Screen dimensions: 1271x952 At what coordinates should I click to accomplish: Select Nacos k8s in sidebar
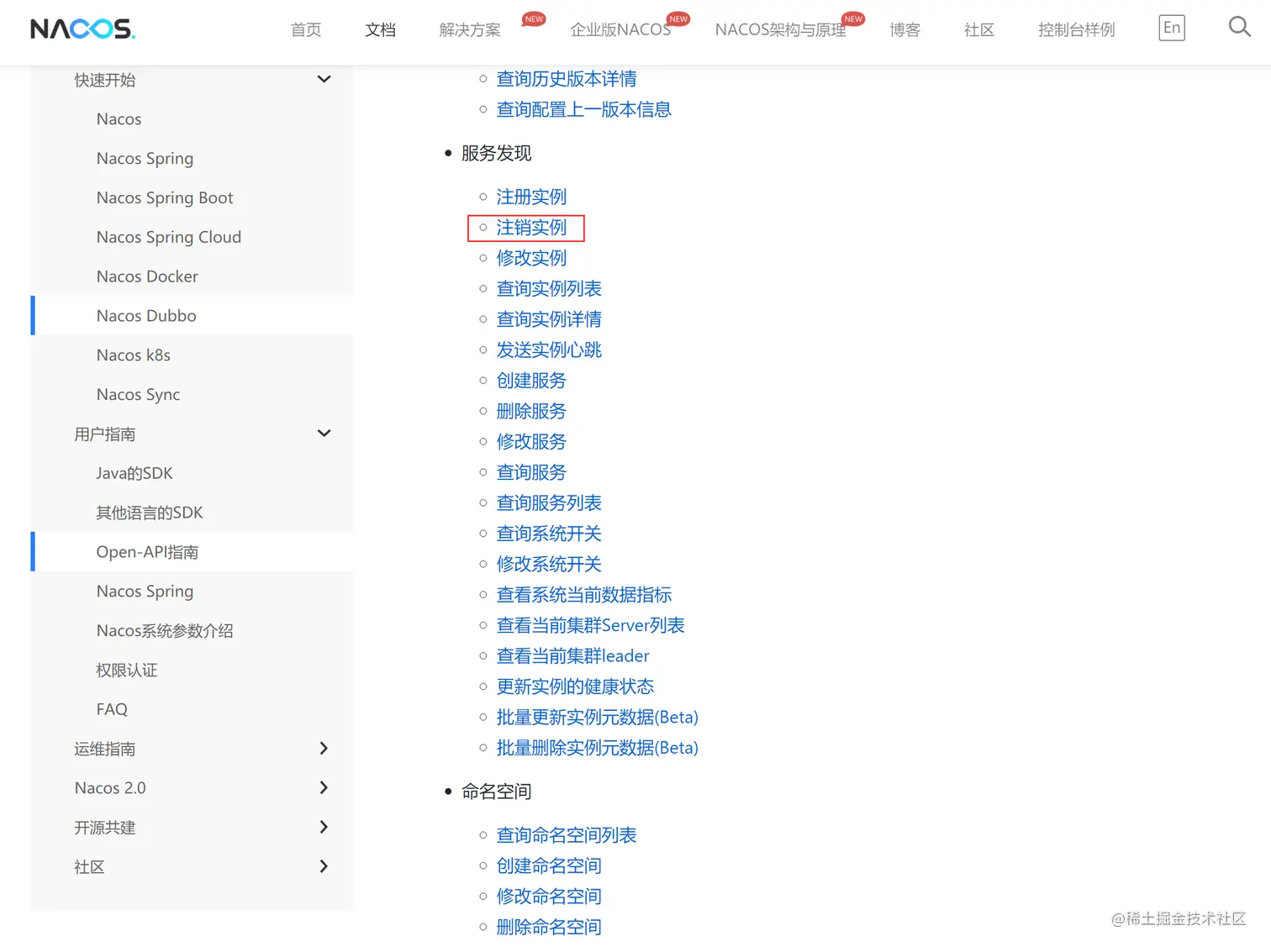click(133, 355)
